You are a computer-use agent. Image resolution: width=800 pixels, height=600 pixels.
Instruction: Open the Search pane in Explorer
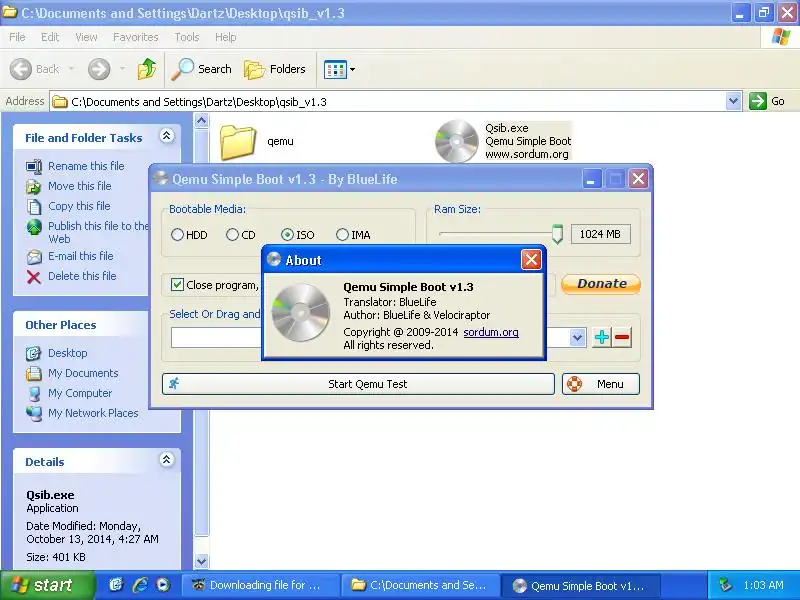point(202,69)
